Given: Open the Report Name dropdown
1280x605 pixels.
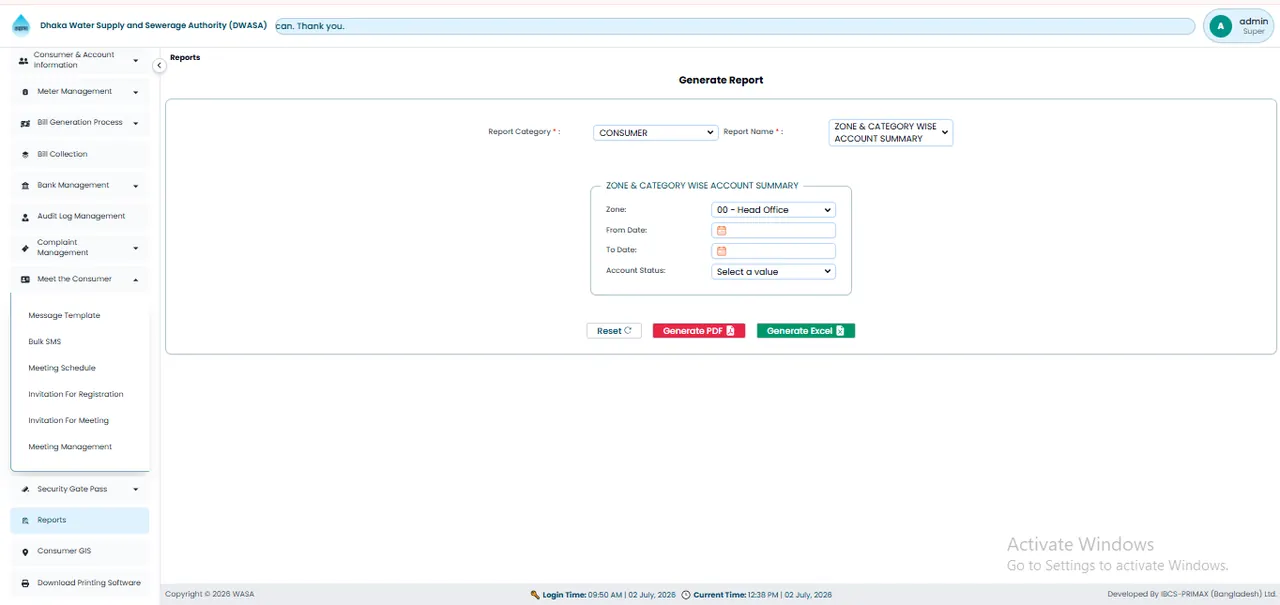Looking at the screenshot, I should 891,133.
